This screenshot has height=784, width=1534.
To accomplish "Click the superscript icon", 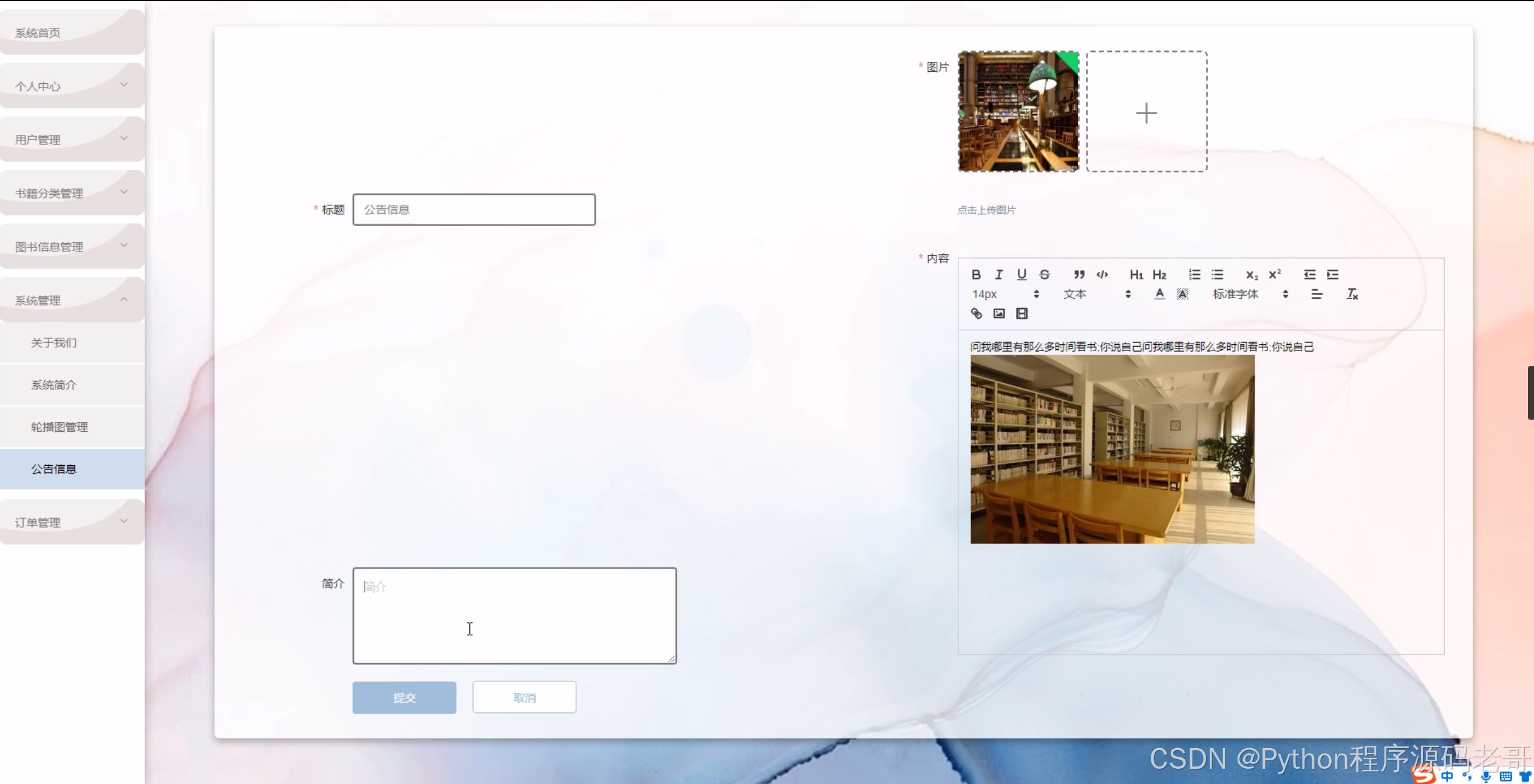I will [1275, 274].
